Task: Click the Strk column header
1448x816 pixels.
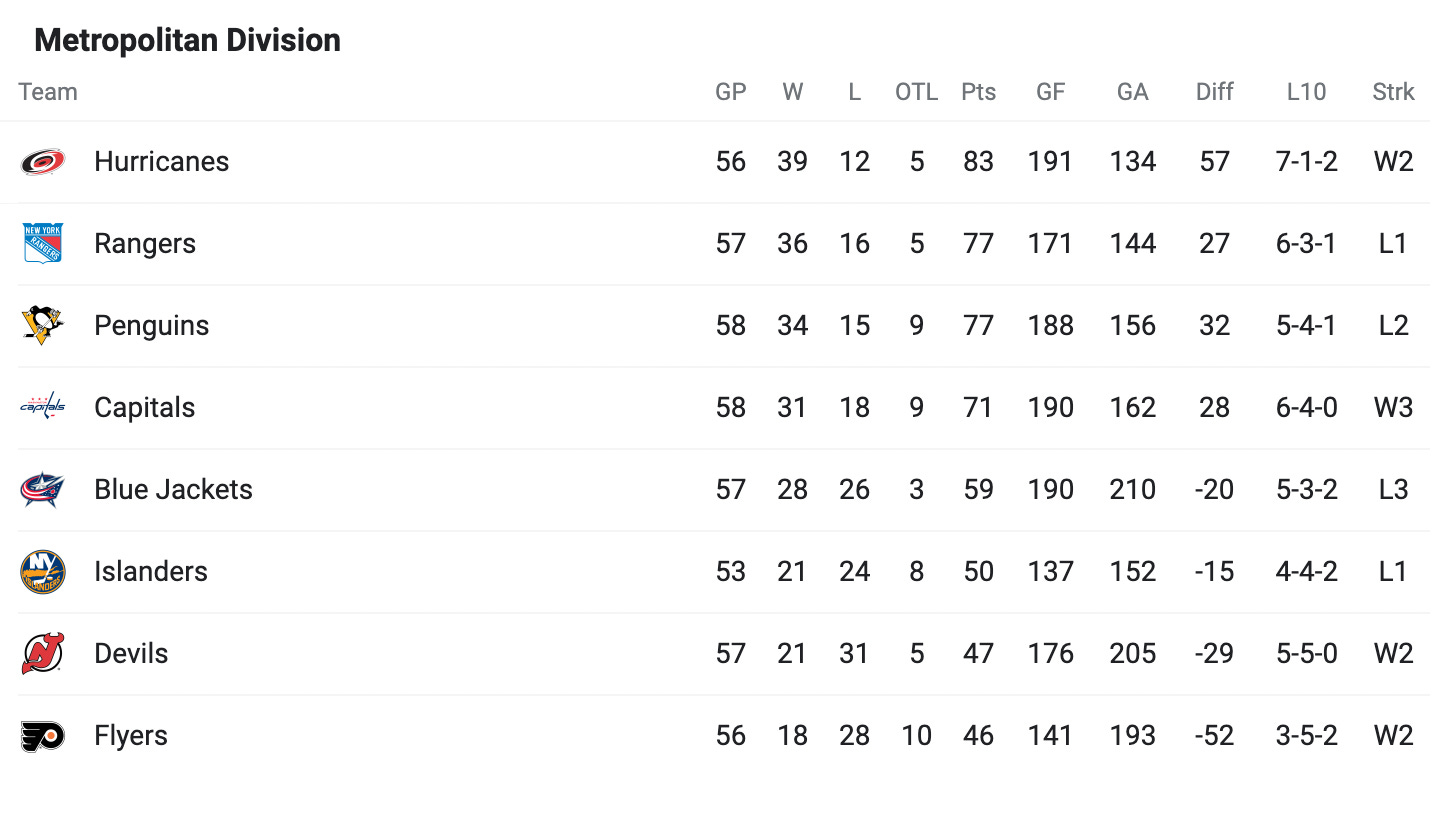Action: click(1393, 92)
